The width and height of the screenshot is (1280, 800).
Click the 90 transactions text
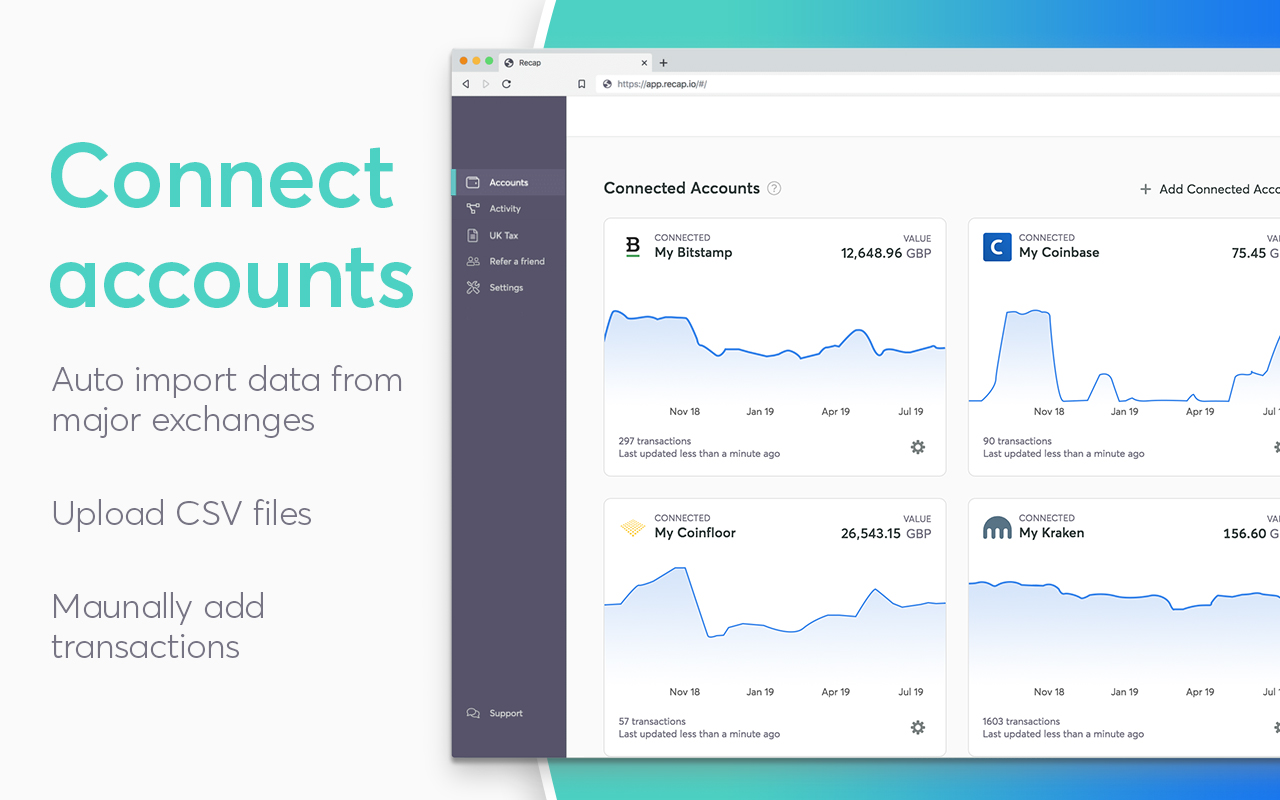click(x=1017, y=441)
